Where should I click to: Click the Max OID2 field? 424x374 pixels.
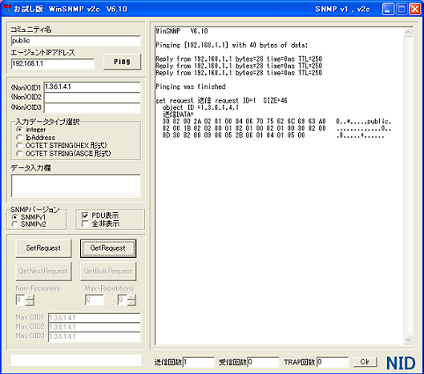click(x=94, y=327)
